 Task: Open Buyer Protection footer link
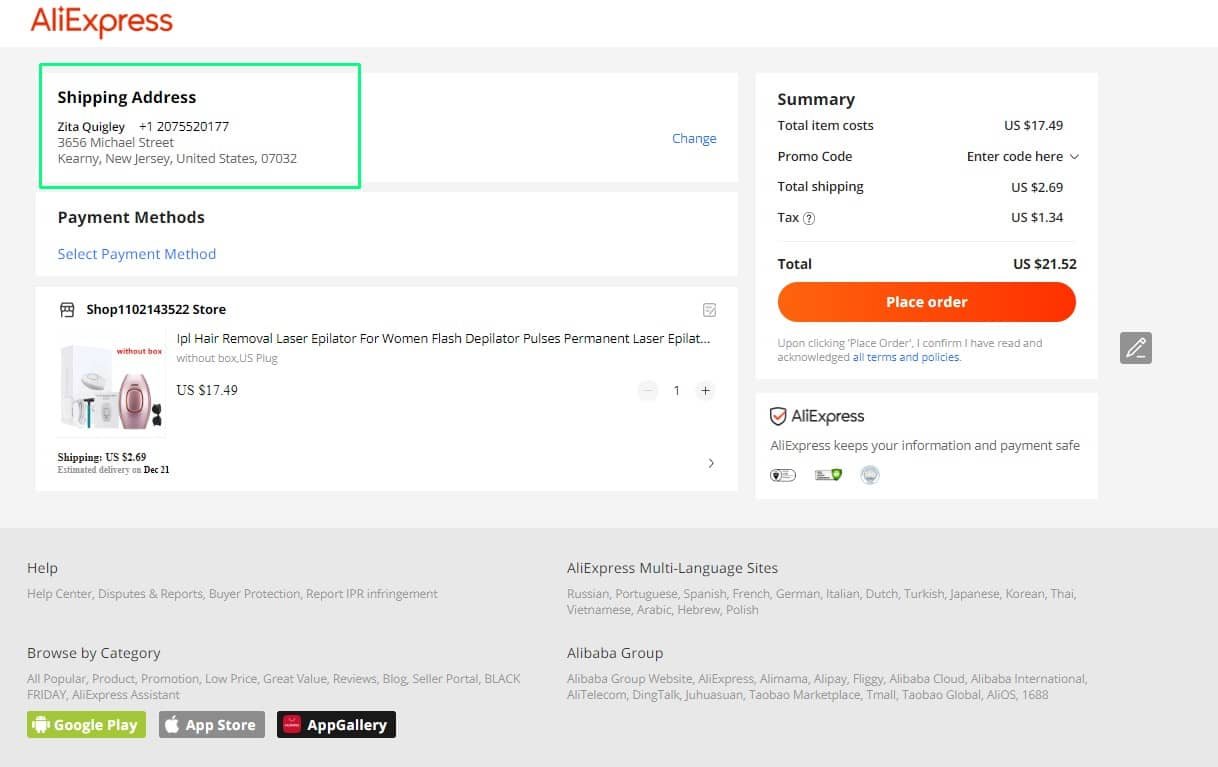coord(254,594)
